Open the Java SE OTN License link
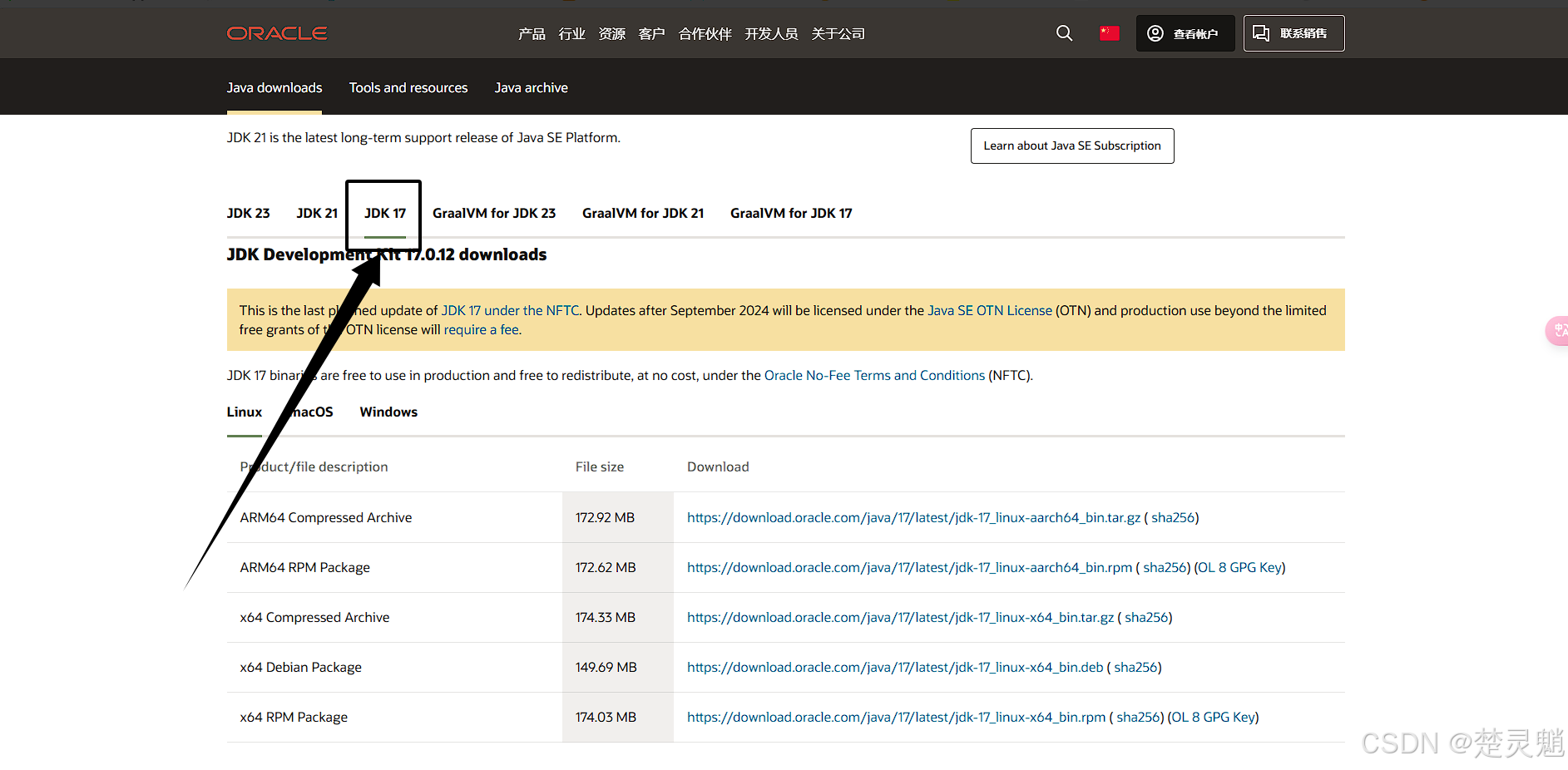 [x=990, y=310]
